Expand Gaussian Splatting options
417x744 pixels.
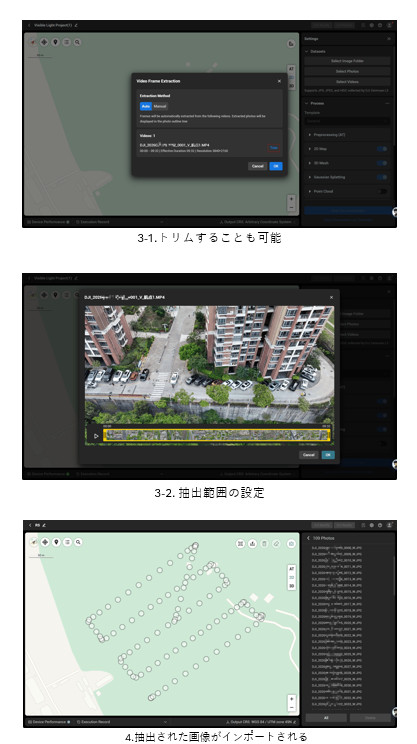coord(310,177)
